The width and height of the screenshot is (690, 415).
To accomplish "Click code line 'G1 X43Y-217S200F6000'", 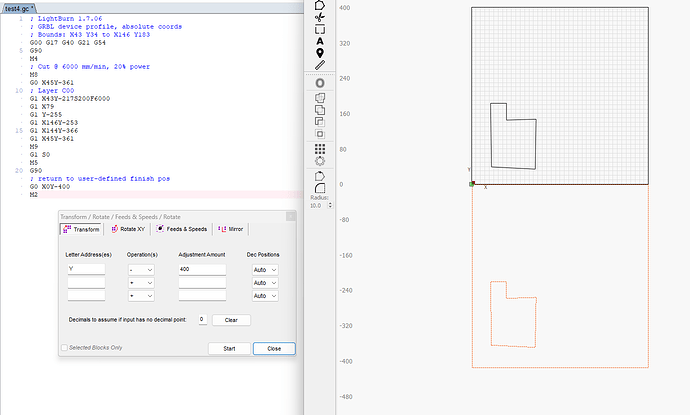I will coord(70,99).
